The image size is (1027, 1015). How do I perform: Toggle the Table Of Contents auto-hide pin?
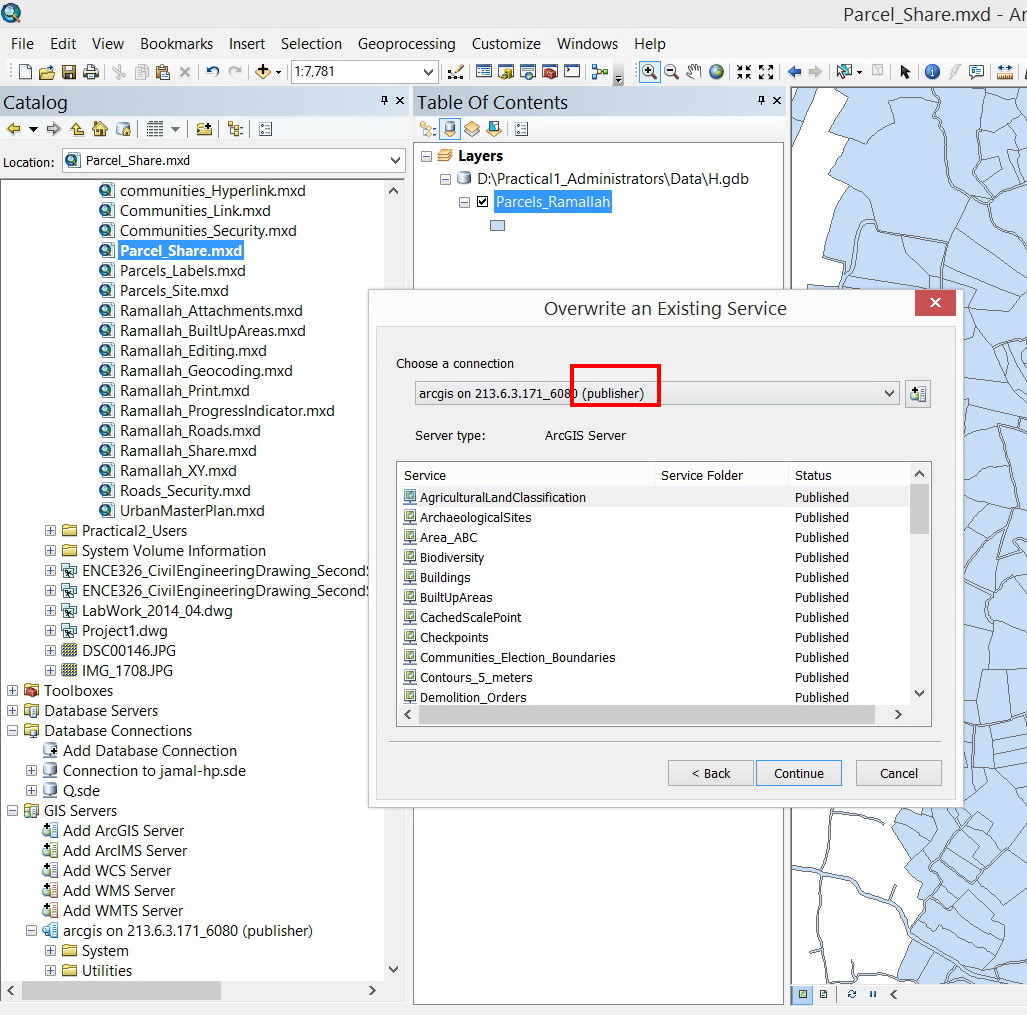coord(761,100)
